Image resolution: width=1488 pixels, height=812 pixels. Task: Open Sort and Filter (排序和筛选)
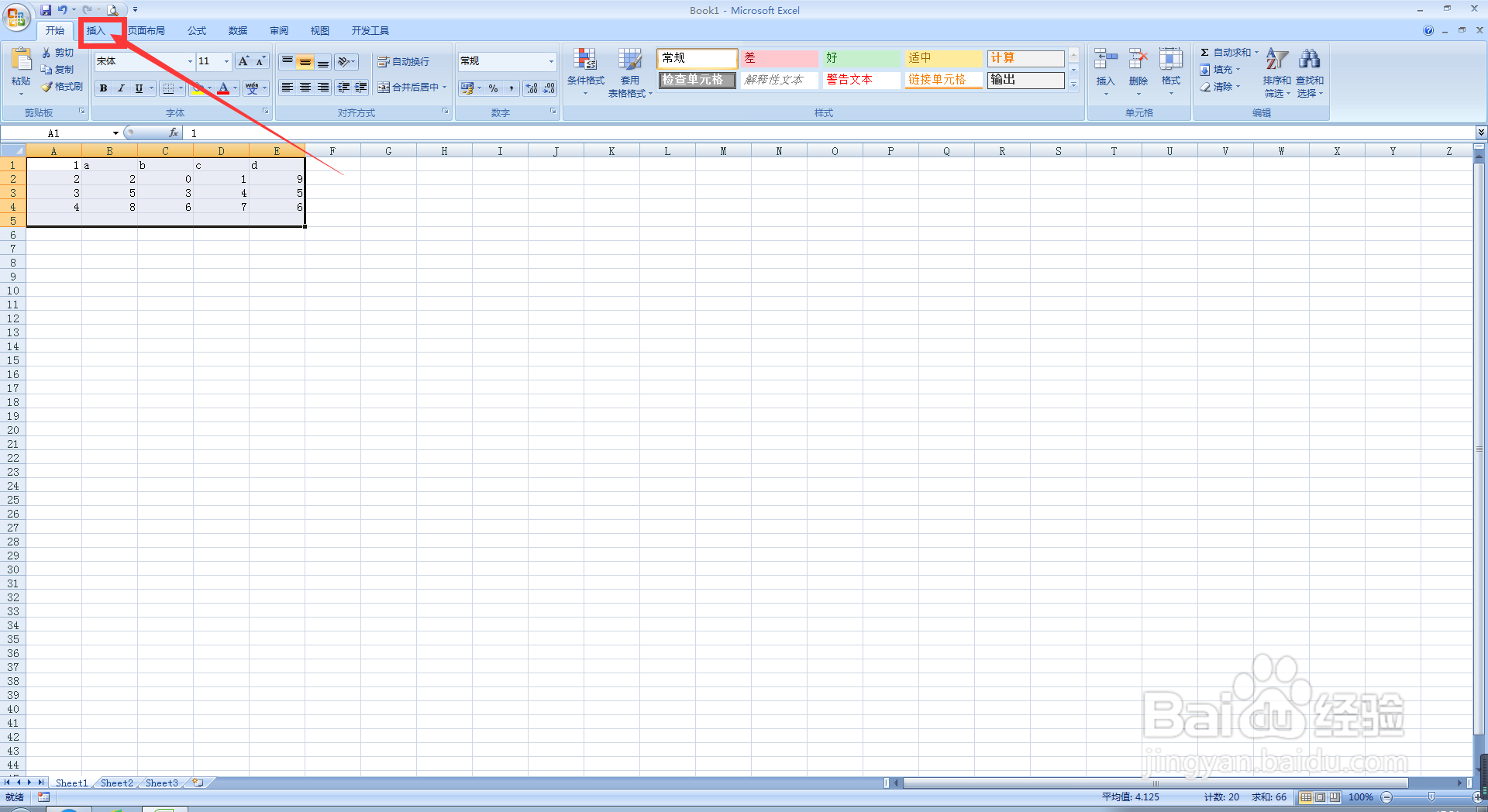pyautogui.click(x=1277, y=72)
